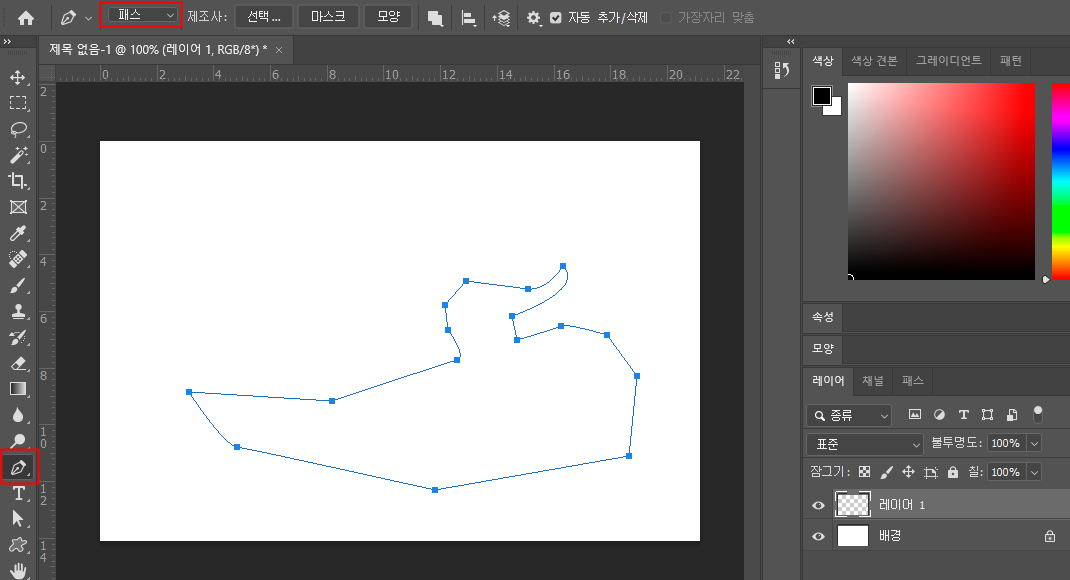
Task: Switch to the 채널 tab
Action: tap(872, 380)
